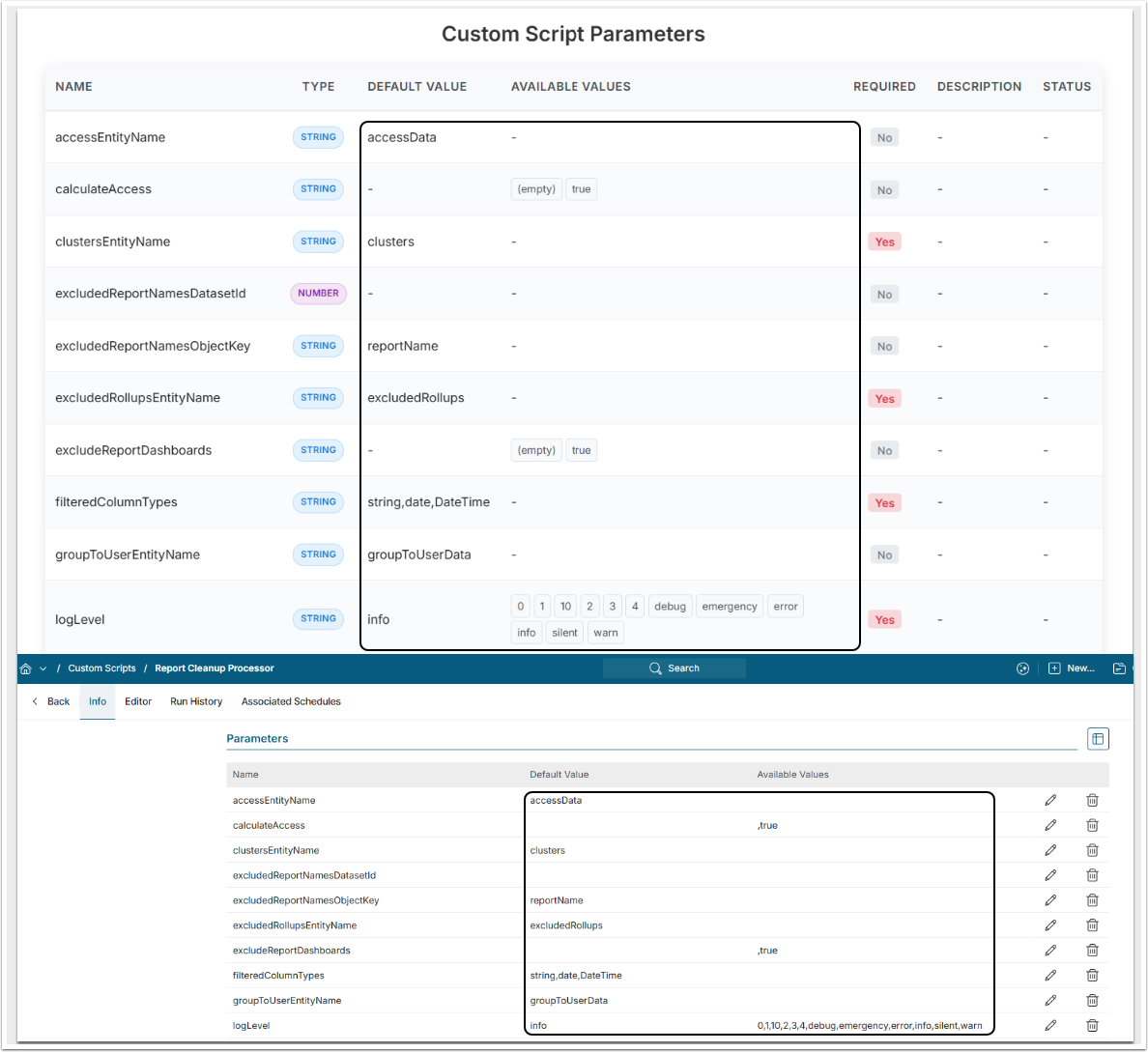The image size is (1148, 1052).
Task: Edit the accessEntityName parameter with pencil icon
Action: point(1050,800)
